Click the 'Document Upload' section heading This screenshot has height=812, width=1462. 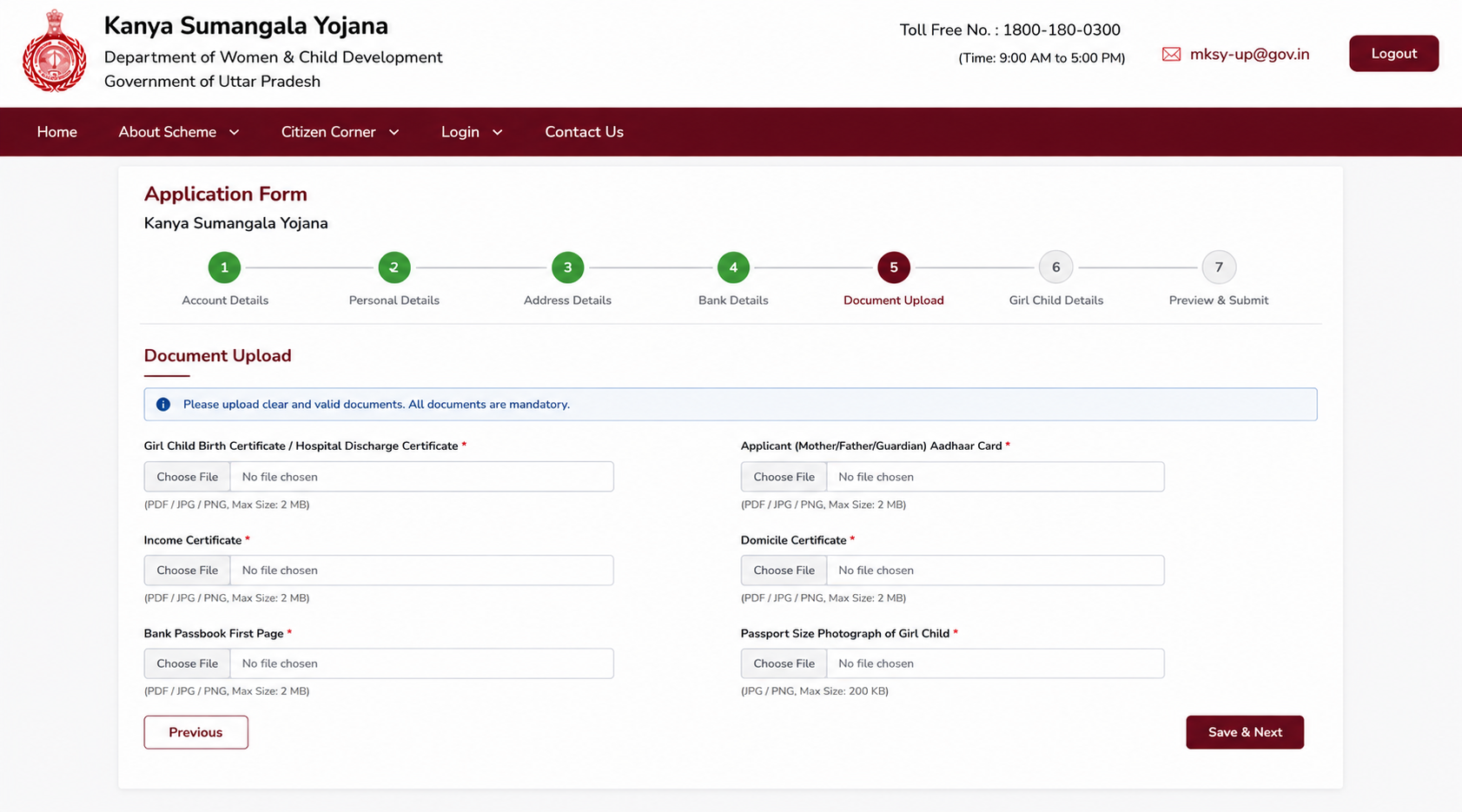(x=217, y=356)
